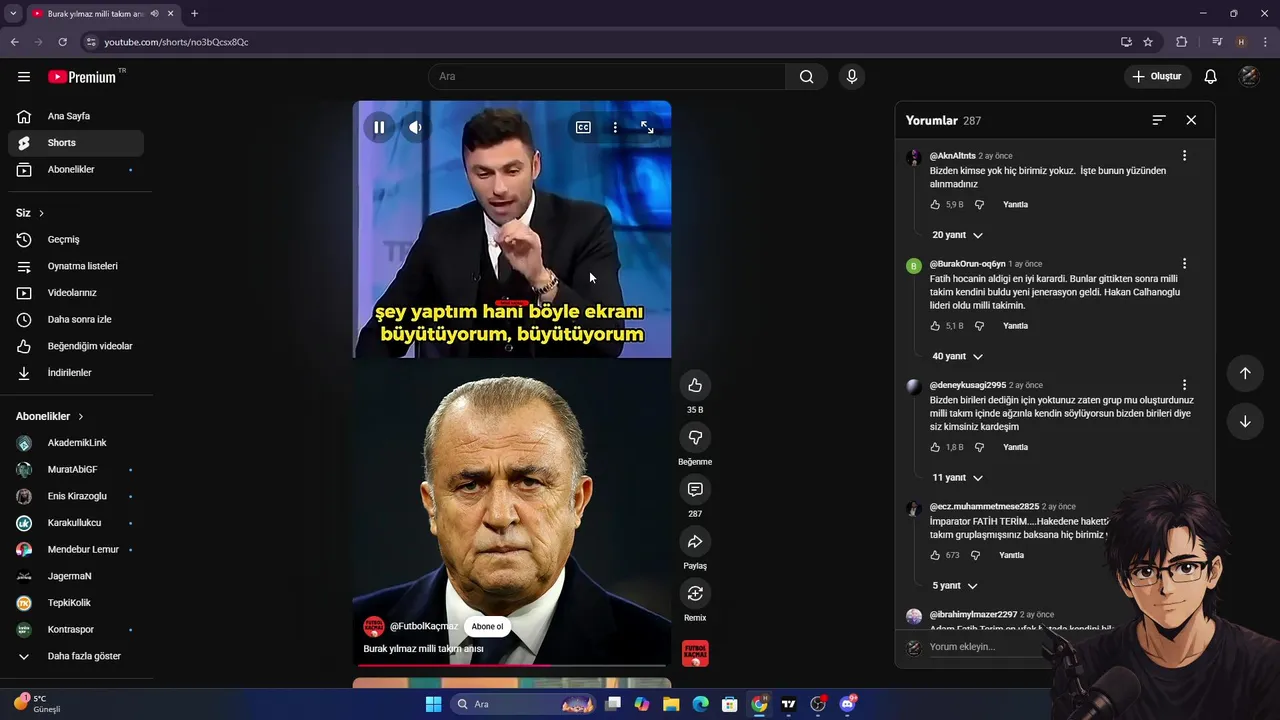Open the MuratAbiGF subscription channel
The image size is (1280, 720).
tap(76, 469)
